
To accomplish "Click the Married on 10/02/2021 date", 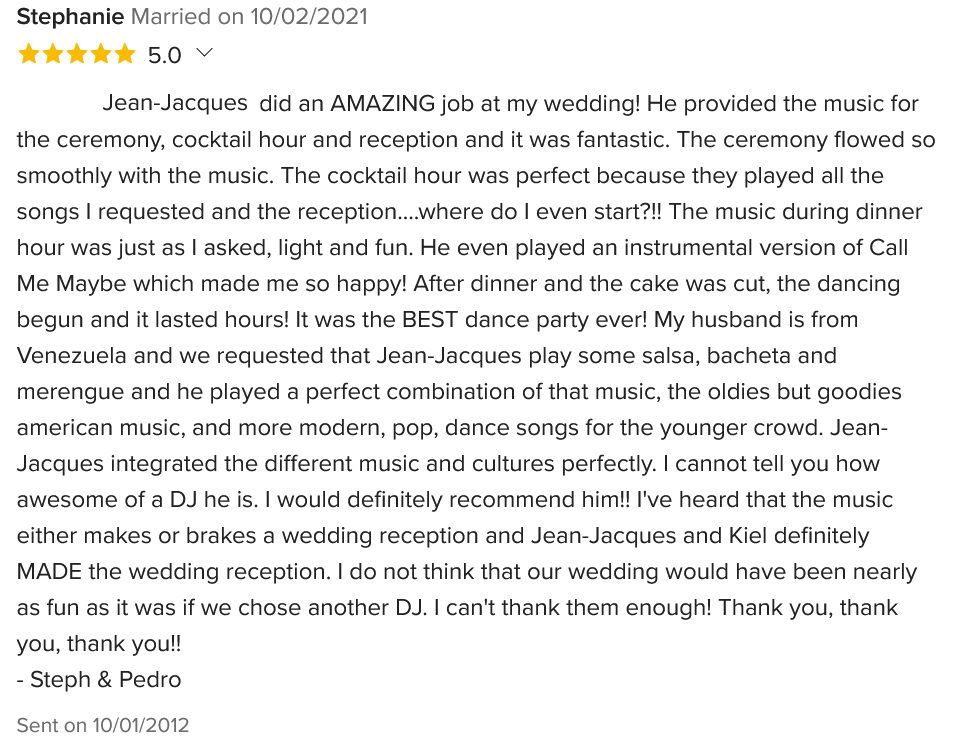I will pyautogui.click(x=249, y=16).
